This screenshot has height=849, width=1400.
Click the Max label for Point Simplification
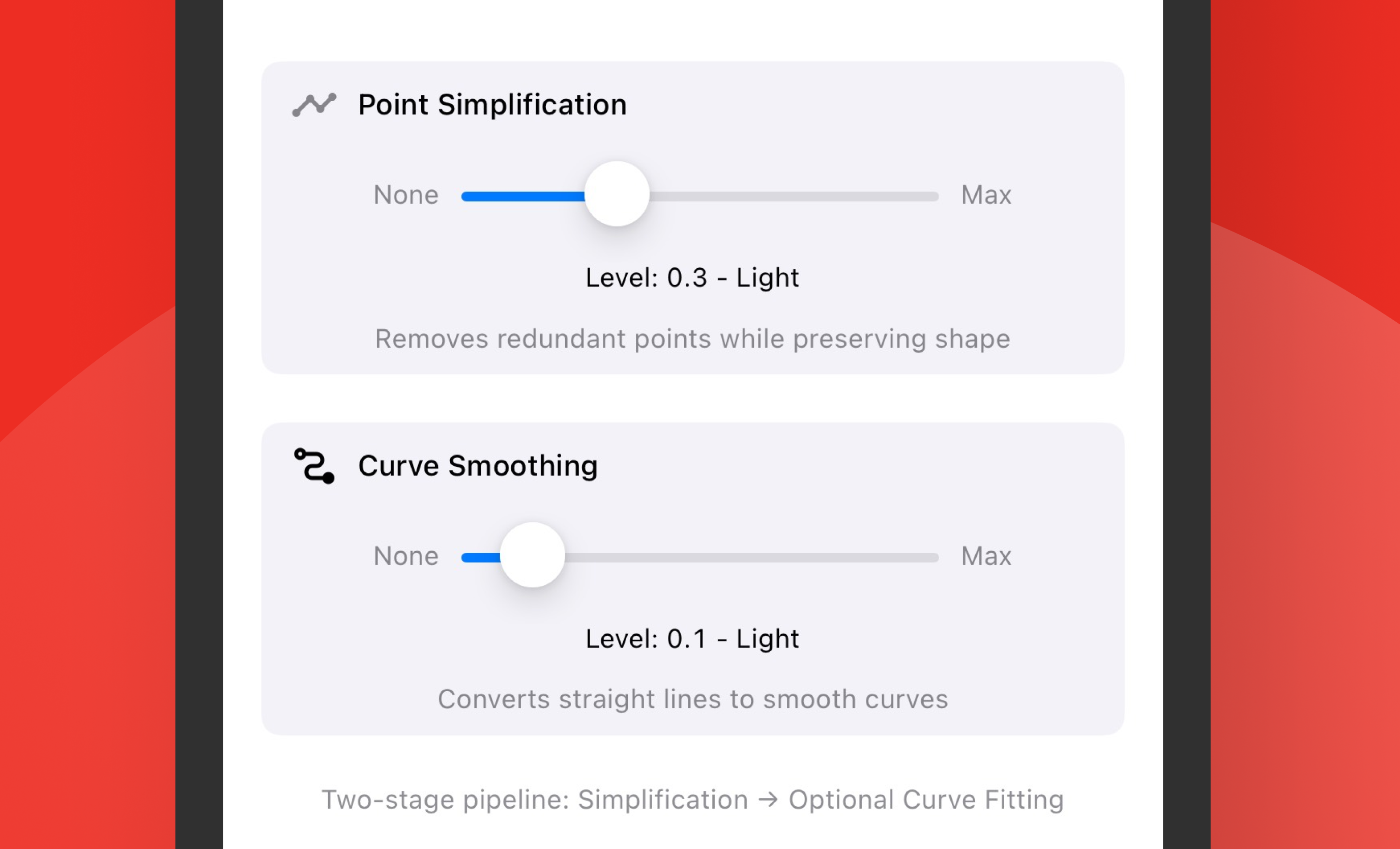[986, 195]
